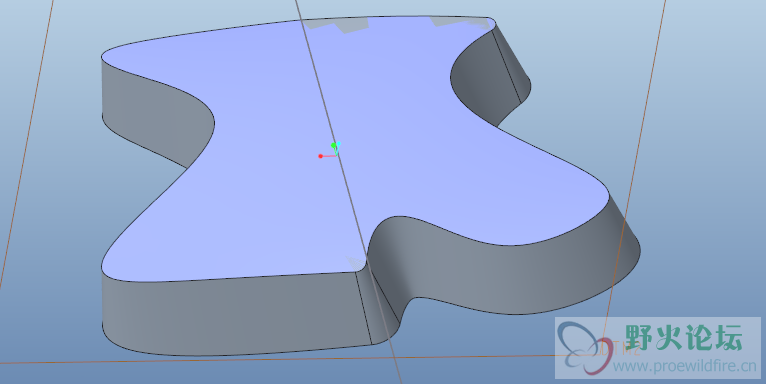This screenshot has width=766, height=384.
Task: Select the vertical seam edge on the front wall
Action: point(364,308)
